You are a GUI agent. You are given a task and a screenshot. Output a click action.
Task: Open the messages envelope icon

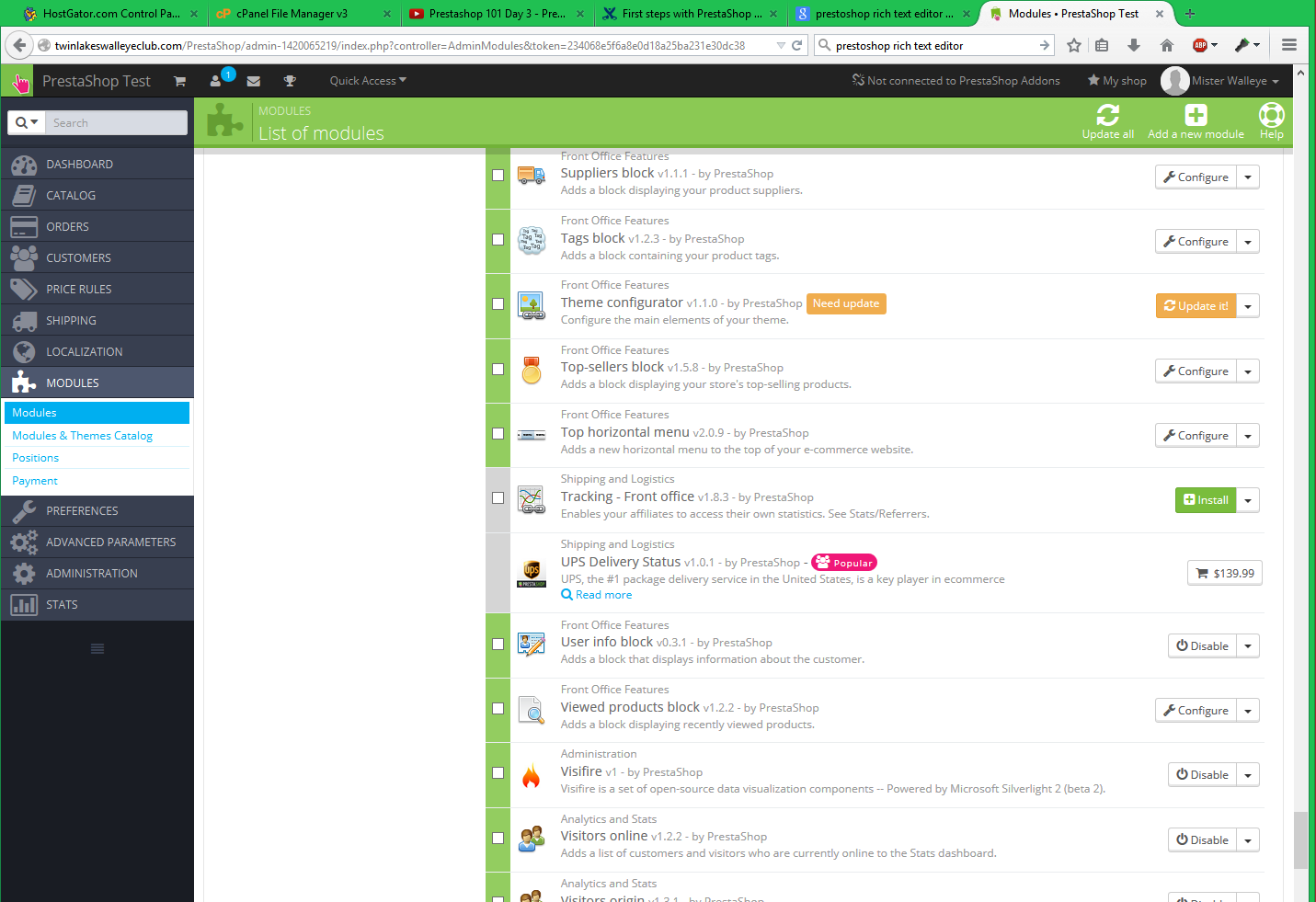[x=254, y=81]
